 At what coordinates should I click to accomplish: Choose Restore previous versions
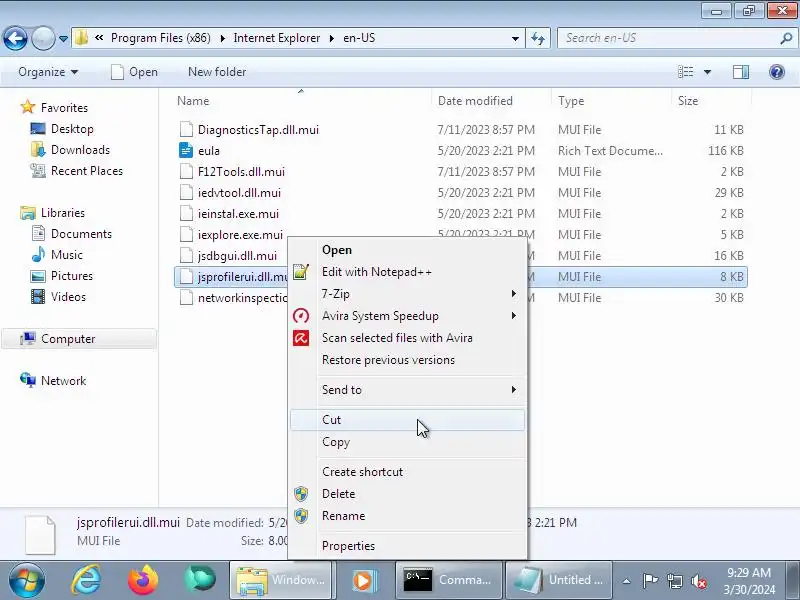[x=407, y=360]
